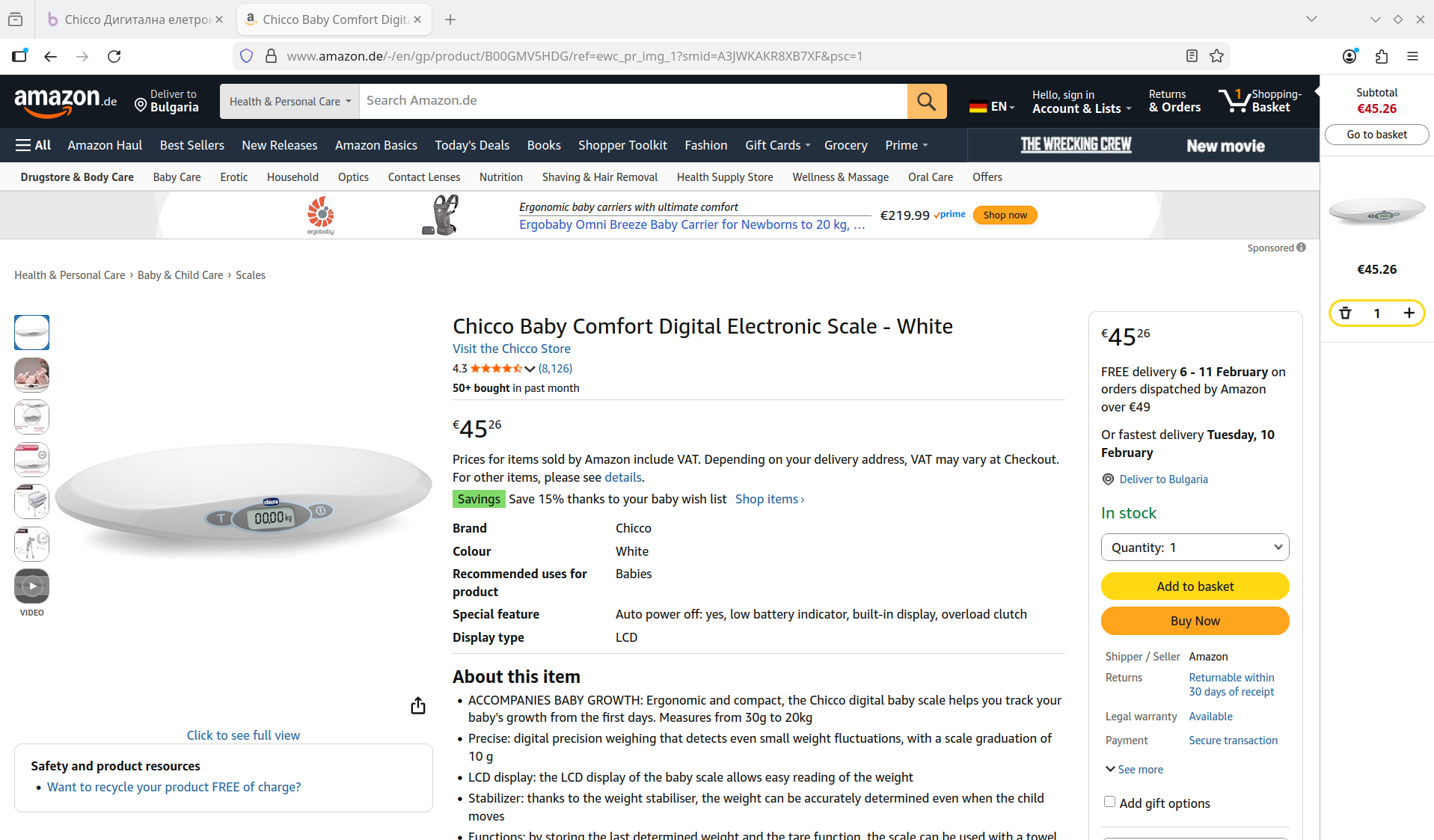Expand the Health & Personal Care search category
The height and width of the screenshot is (840, 1434).
289,102
